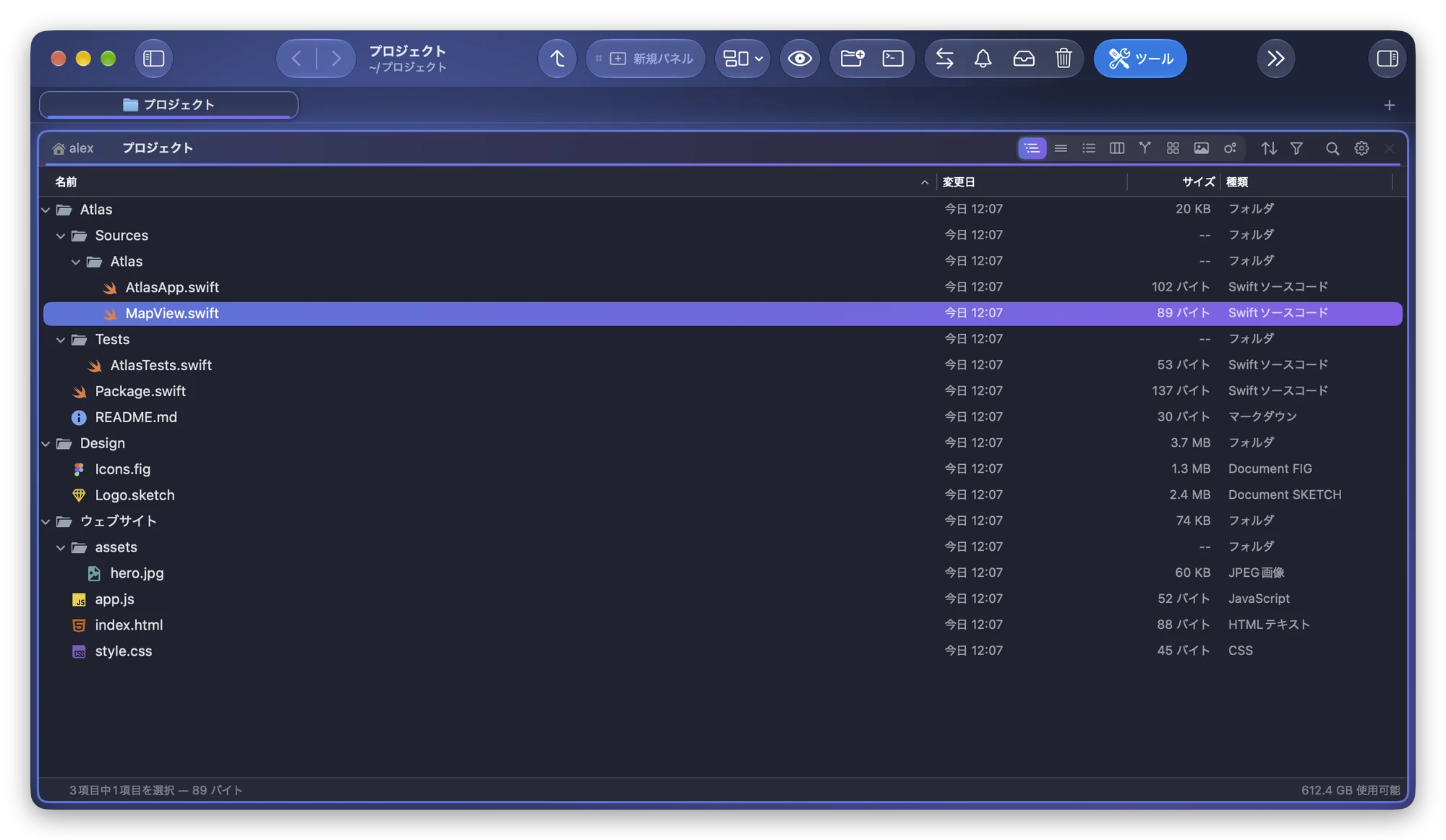
Task: Navigate to alex home breadcrumb
Action: 73,148
